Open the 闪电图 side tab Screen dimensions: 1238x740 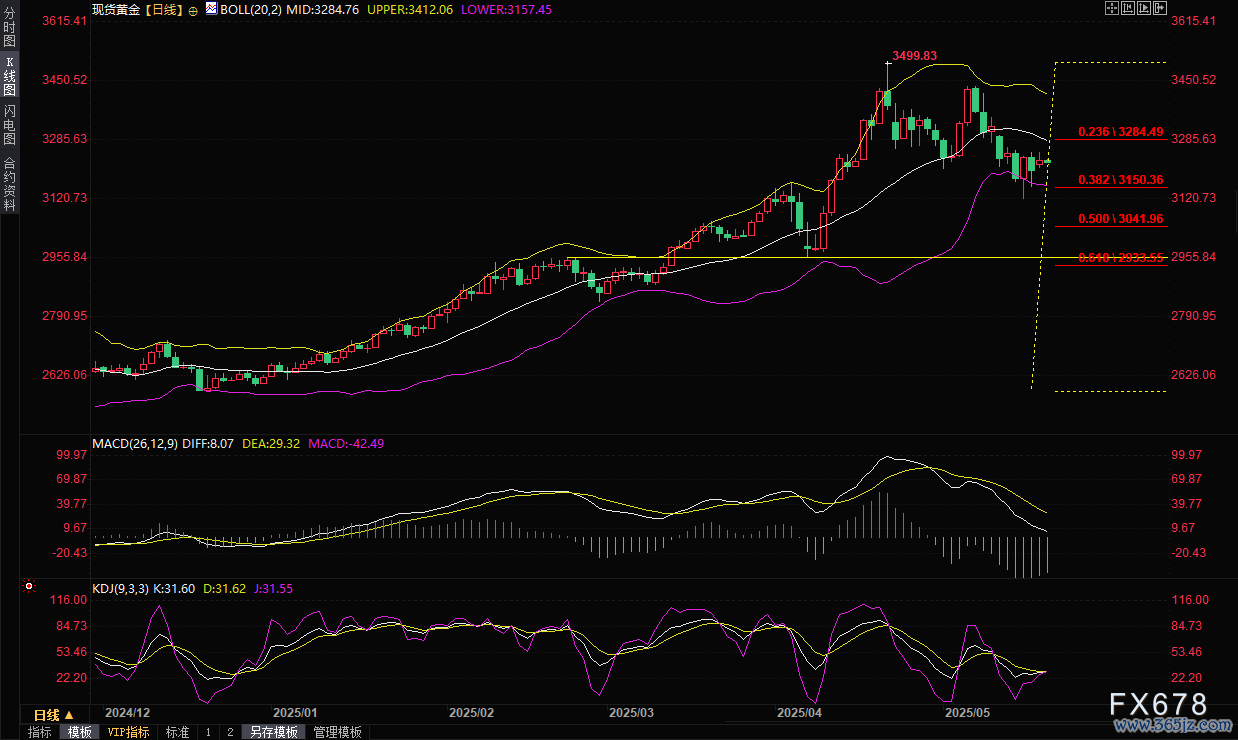coord(9,124)
